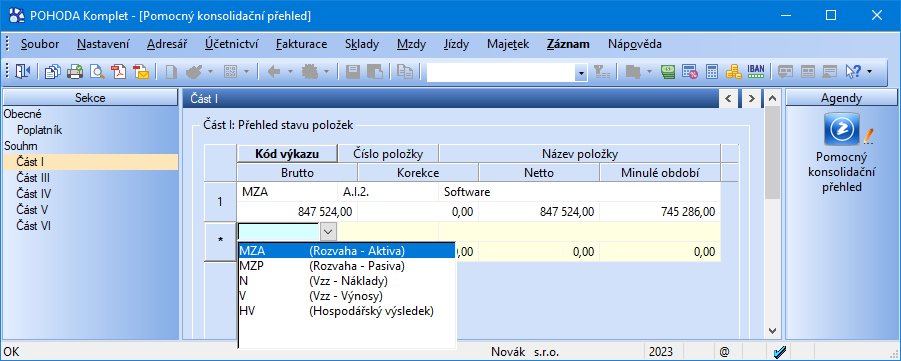The width and height of the screenshot is (901, 361).
Task: Click the greyed new blank record icon
Action: click(x=171, y=71)
